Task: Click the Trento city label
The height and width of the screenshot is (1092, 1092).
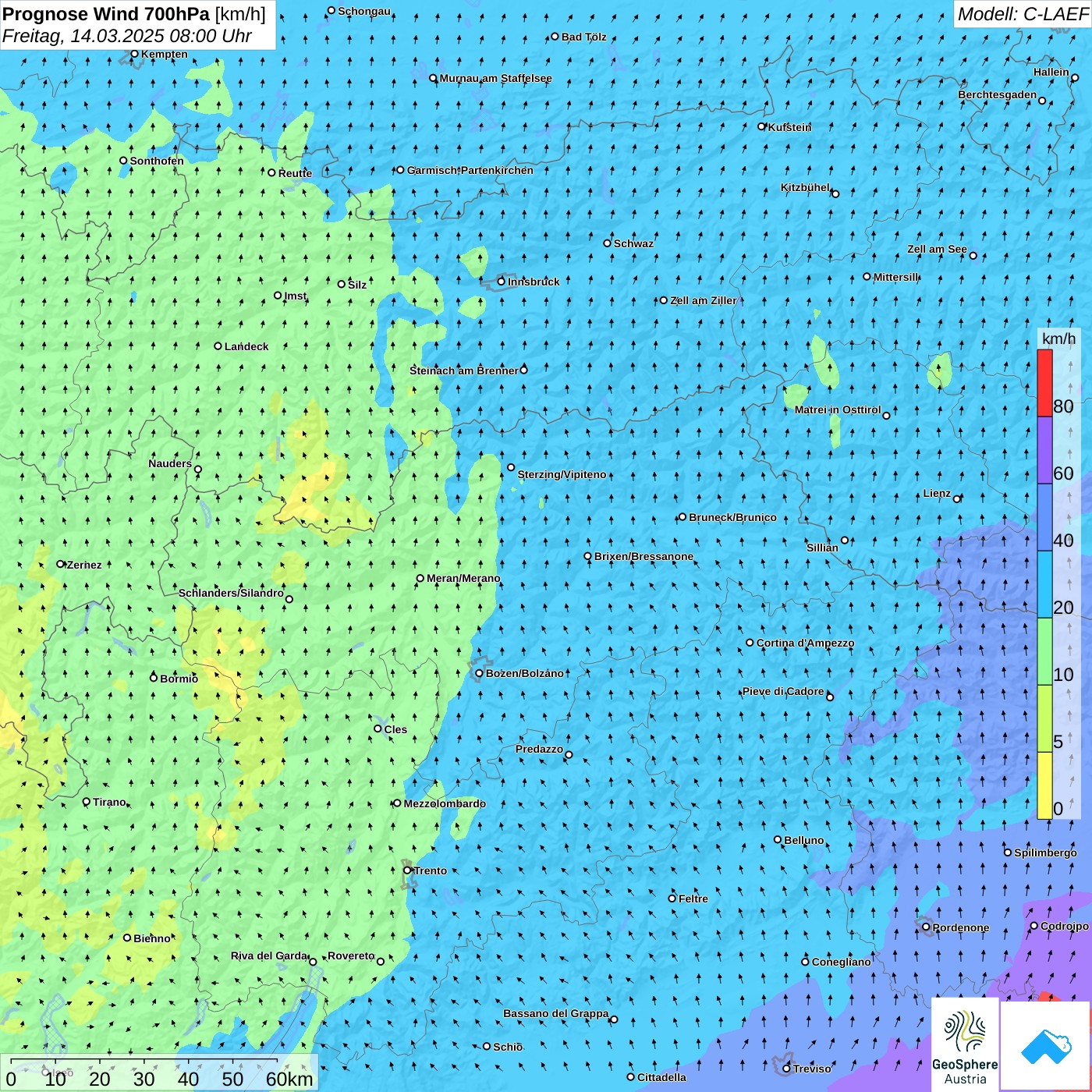Action: (430, 870)
